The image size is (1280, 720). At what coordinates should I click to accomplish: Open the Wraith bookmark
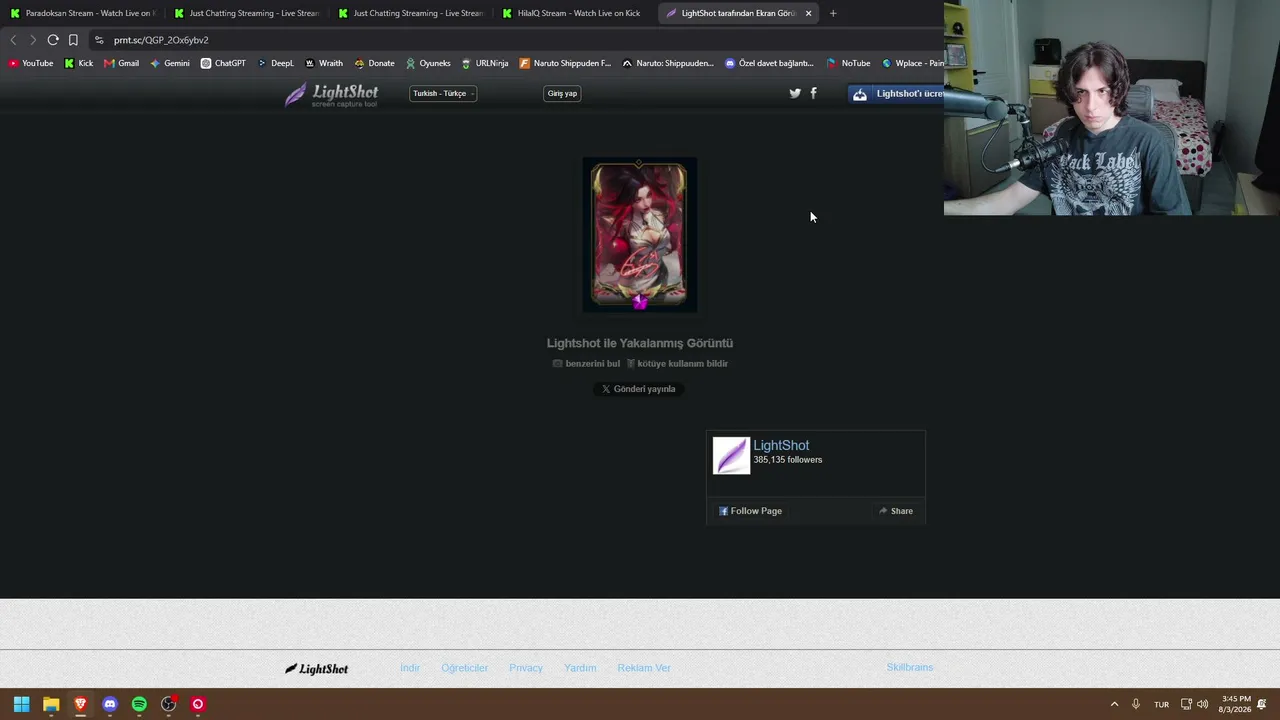(x=324, y=63)
